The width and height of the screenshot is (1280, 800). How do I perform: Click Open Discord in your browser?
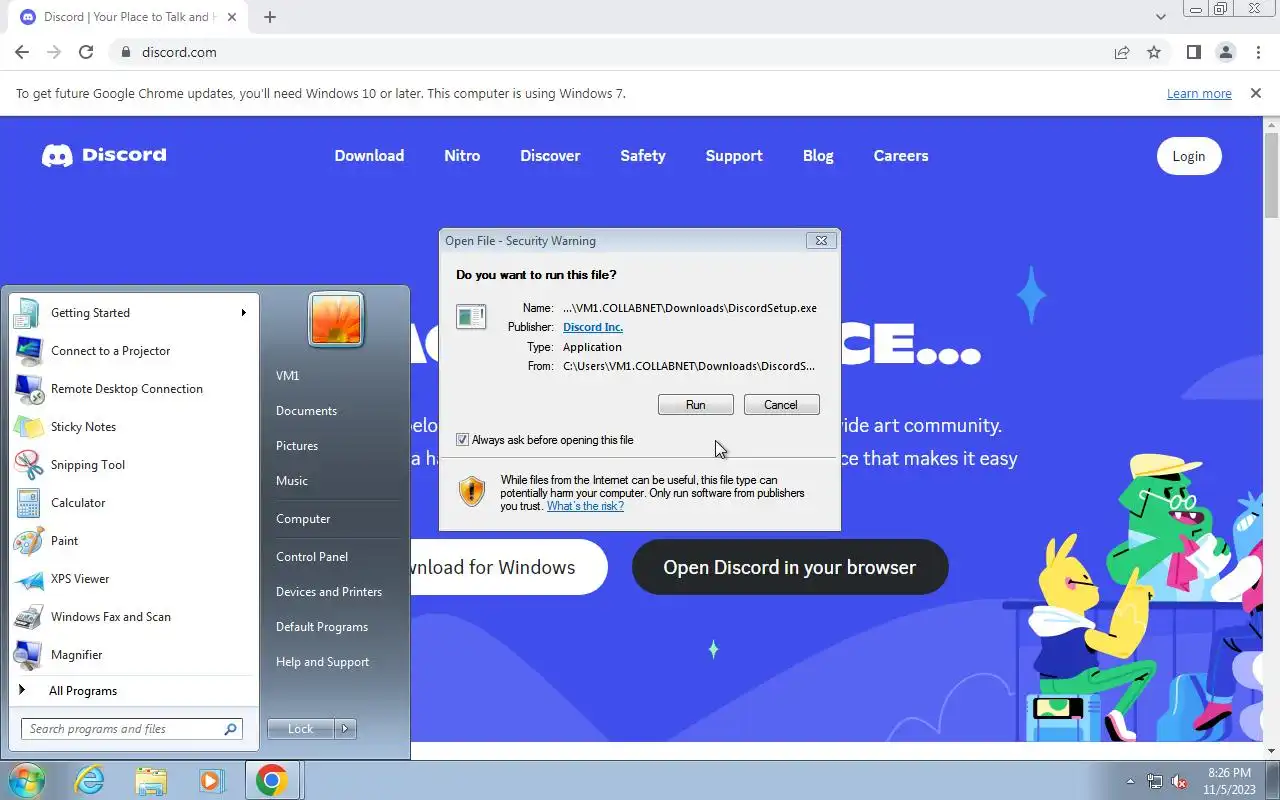[790, 567]
